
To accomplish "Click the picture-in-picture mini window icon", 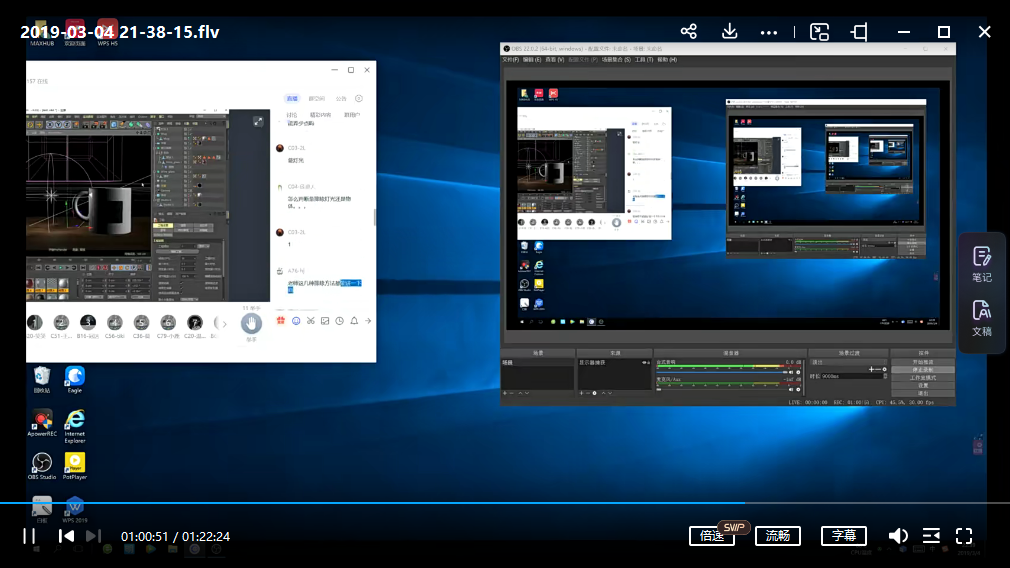I will coord(819,32).
